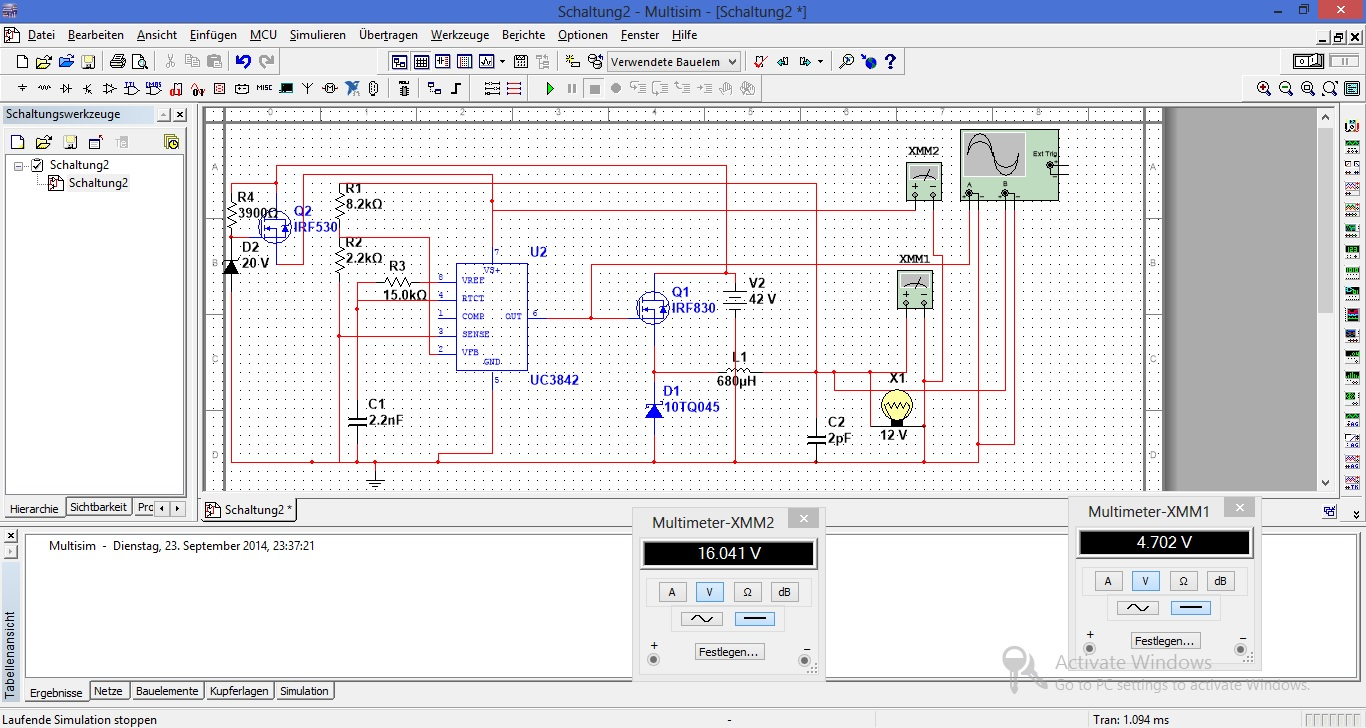Screen dimensions: 1366x728
Task: Collapse the Schaltung2 tree root node
Action: point(19,165)
